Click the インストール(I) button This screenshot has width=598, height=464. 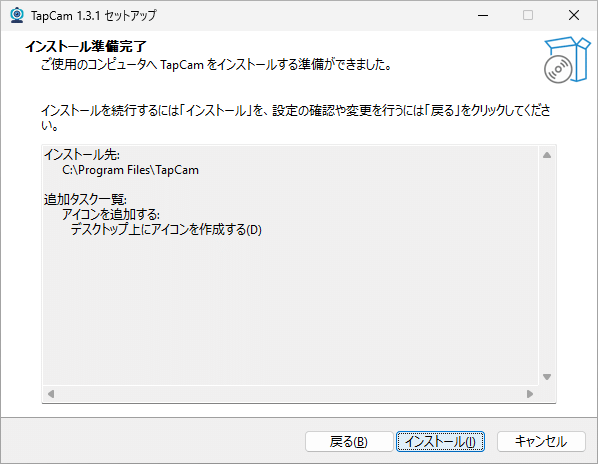click(x=440, y=442)
